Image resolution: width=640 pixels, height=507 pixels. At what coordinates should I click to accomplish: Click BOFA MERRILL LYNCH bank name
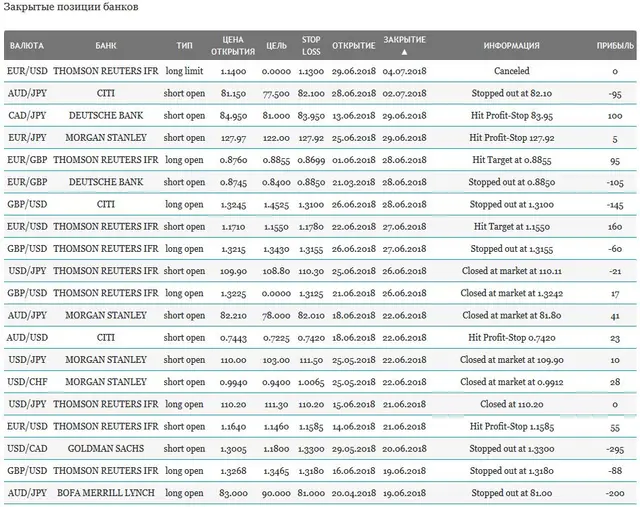(106, 493)
